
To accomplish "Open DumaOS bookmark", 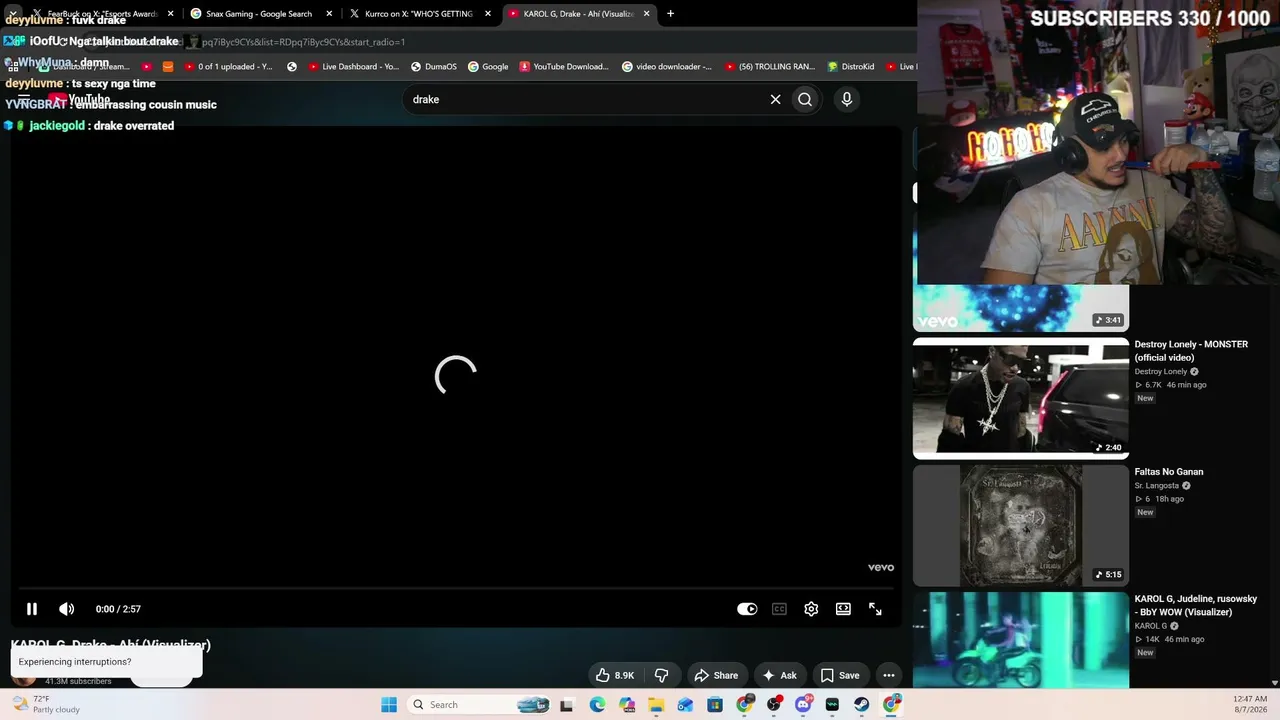I will click(434, 67).
